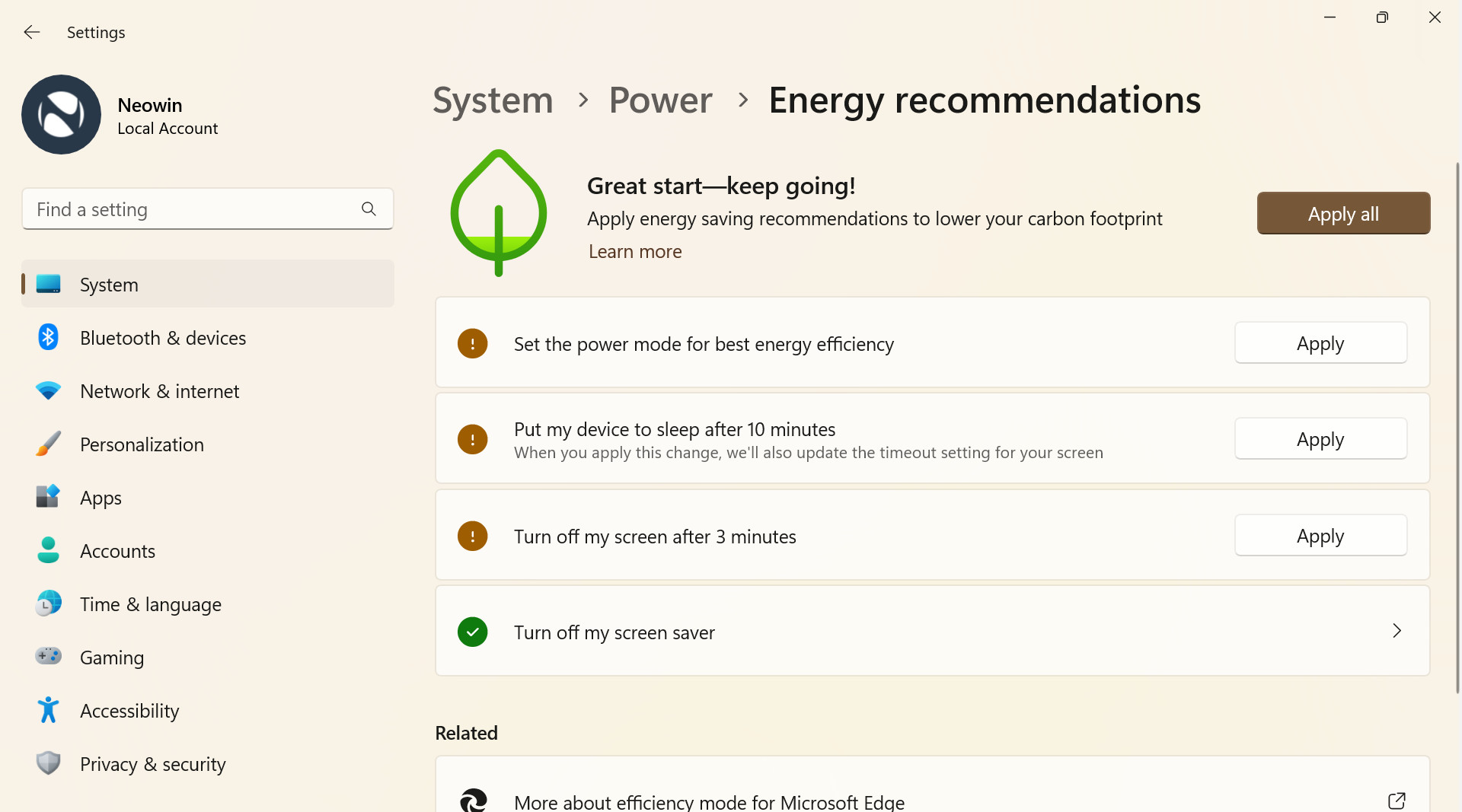
Task: Expand the Turn off my screen saver chevron
Action: (1397, 631)
